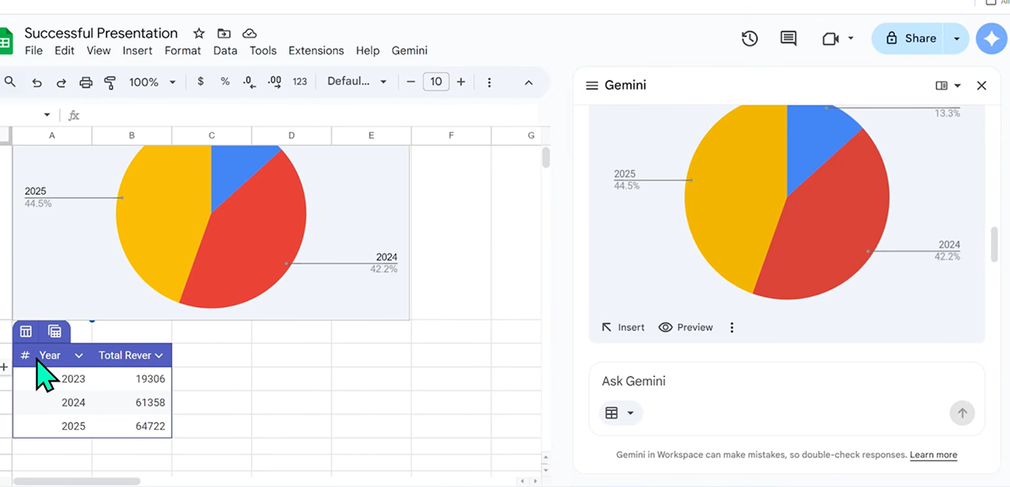
Task: Open the Google Sheets home icon
Action: pos(5,42)
